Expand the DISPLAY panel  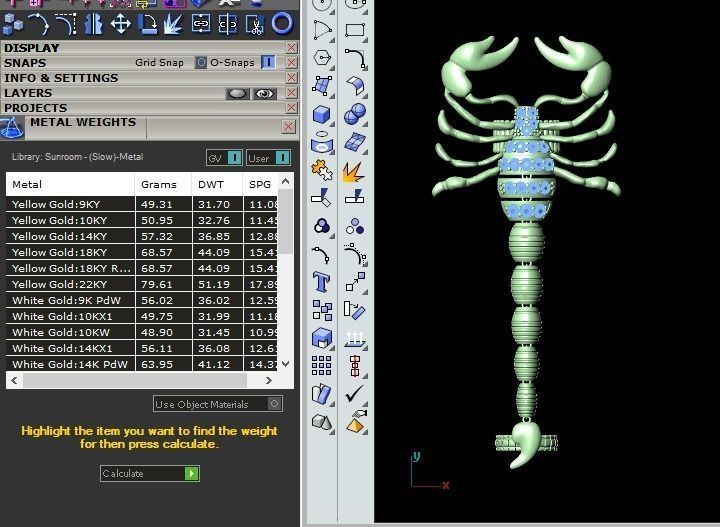31,48
